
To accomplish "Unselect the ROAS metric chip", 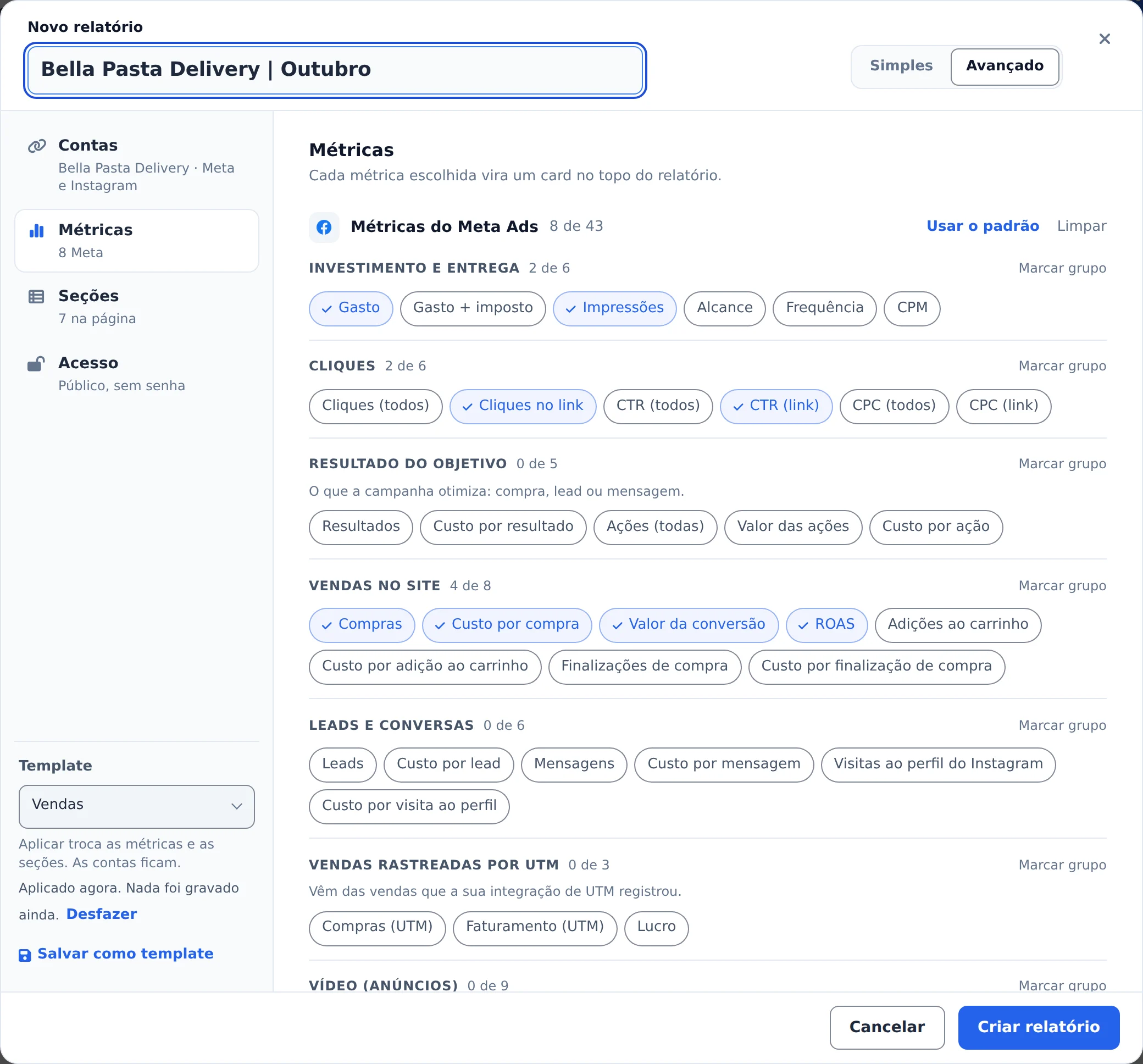I will pyautogui.click(x=826, y=624).
